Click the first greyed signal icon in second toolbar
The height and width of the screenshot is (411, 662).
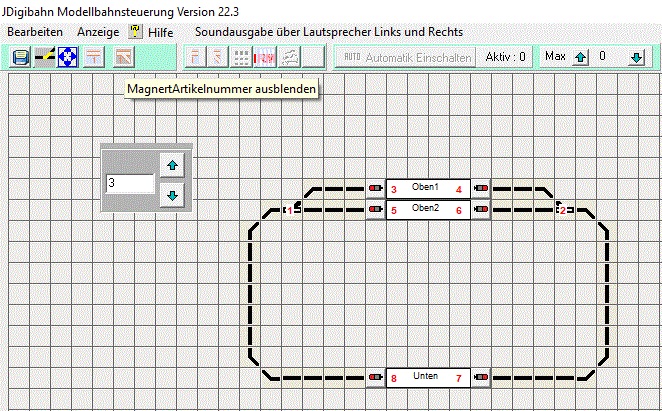[195, 57]
